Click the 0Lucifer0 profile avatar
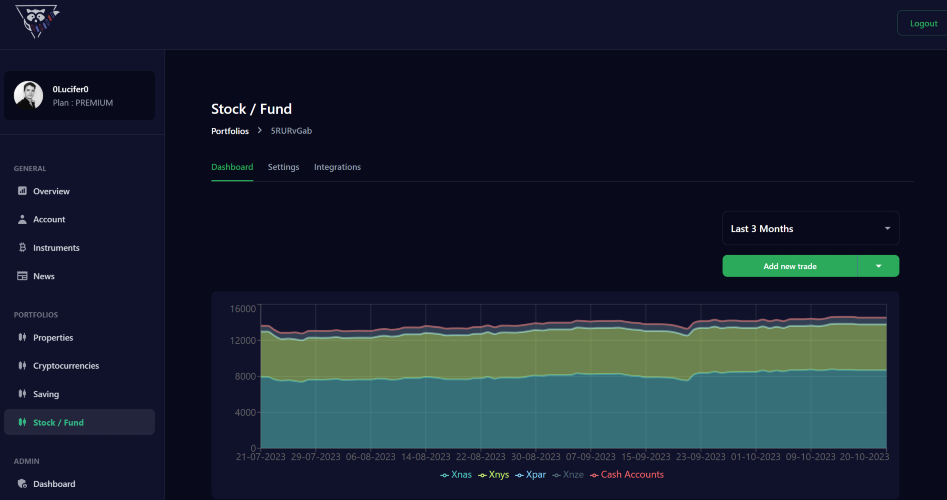The image size is (947, 500). (x=28, y=95)
